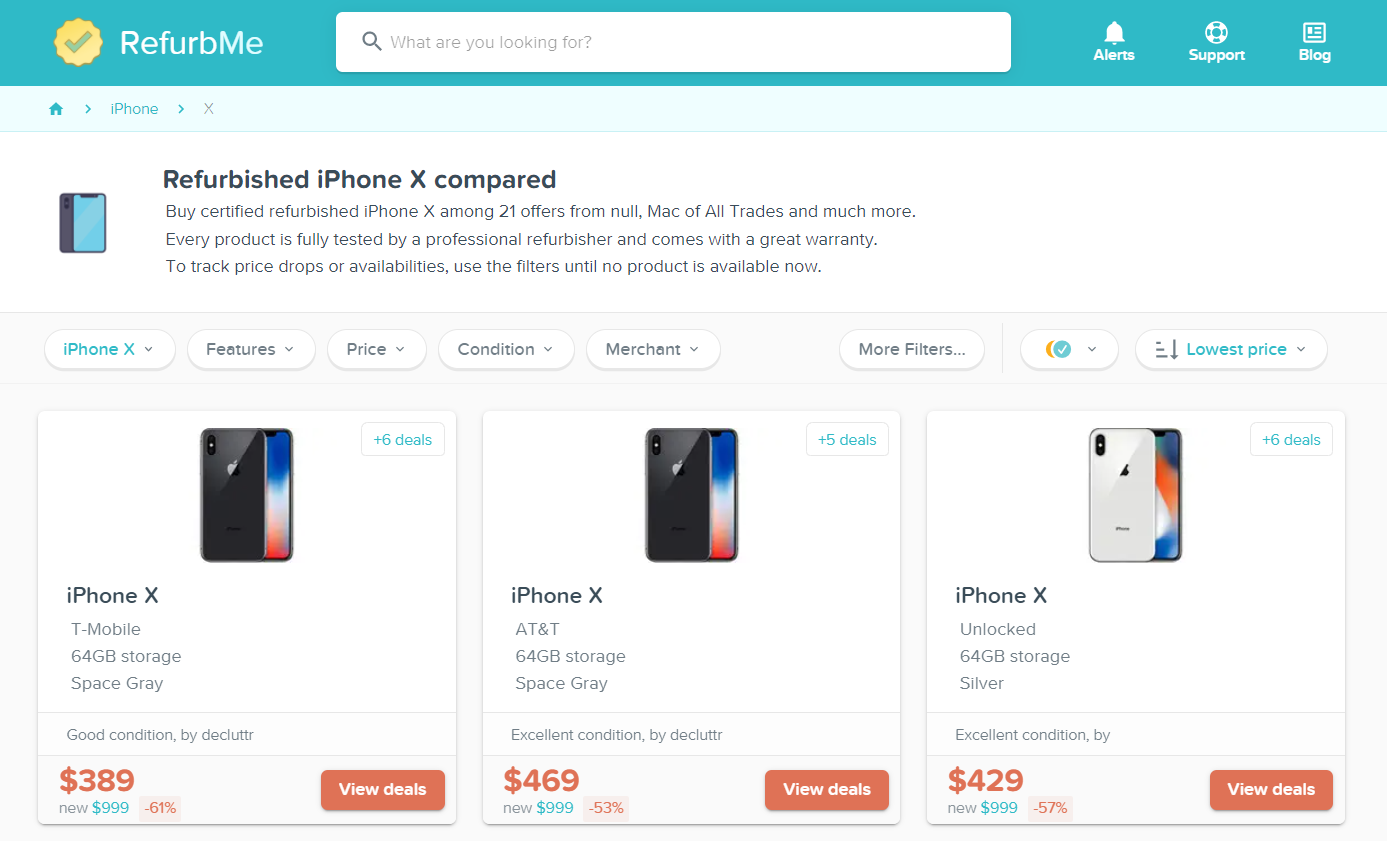Click the iPhone X category illustration icon
The width and height of the screenshot is (1387, 841).
pyautogui.click(x=83, y=222)
